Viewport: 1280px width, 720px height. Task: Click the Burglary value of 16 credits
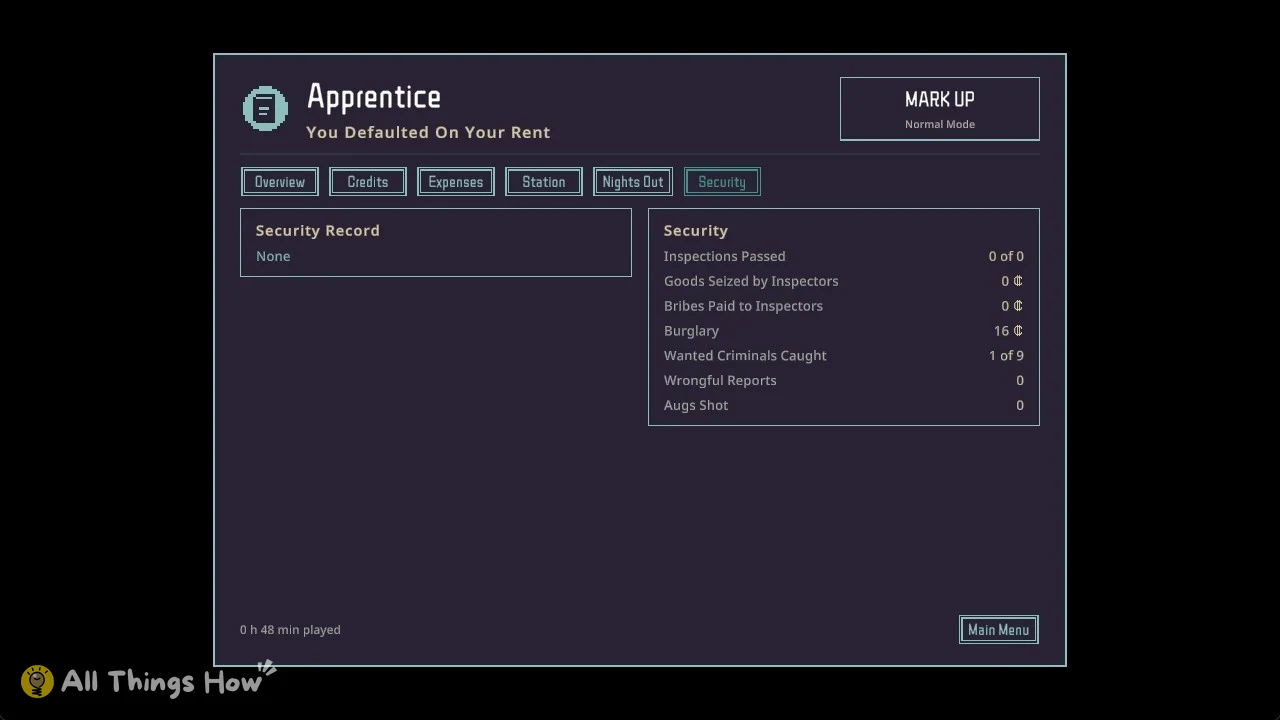(x=1008, y=331)
